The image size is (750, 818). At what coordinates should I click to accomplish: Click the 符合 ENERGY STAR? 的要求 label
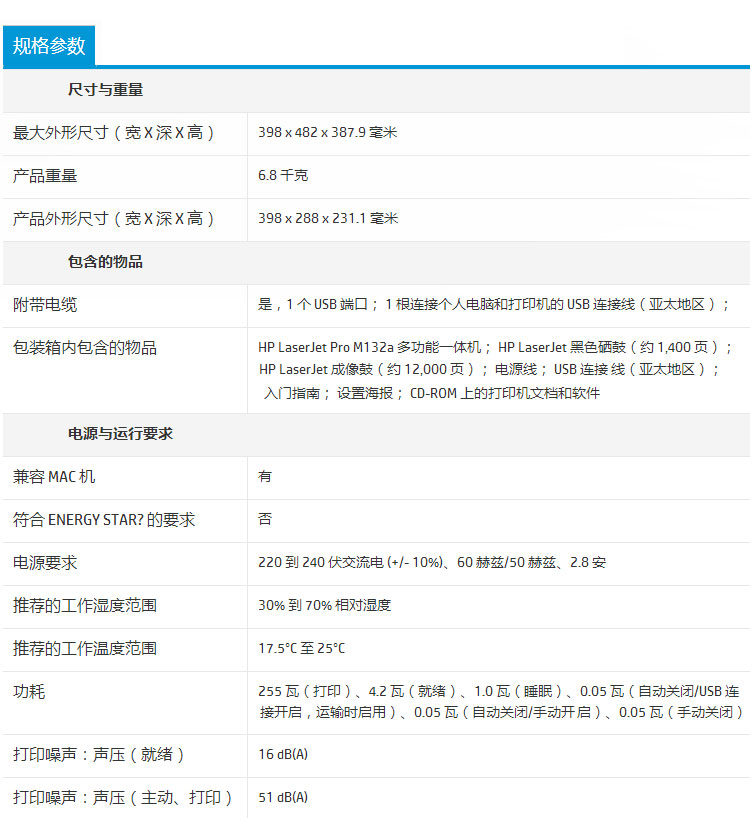(104, 520)
